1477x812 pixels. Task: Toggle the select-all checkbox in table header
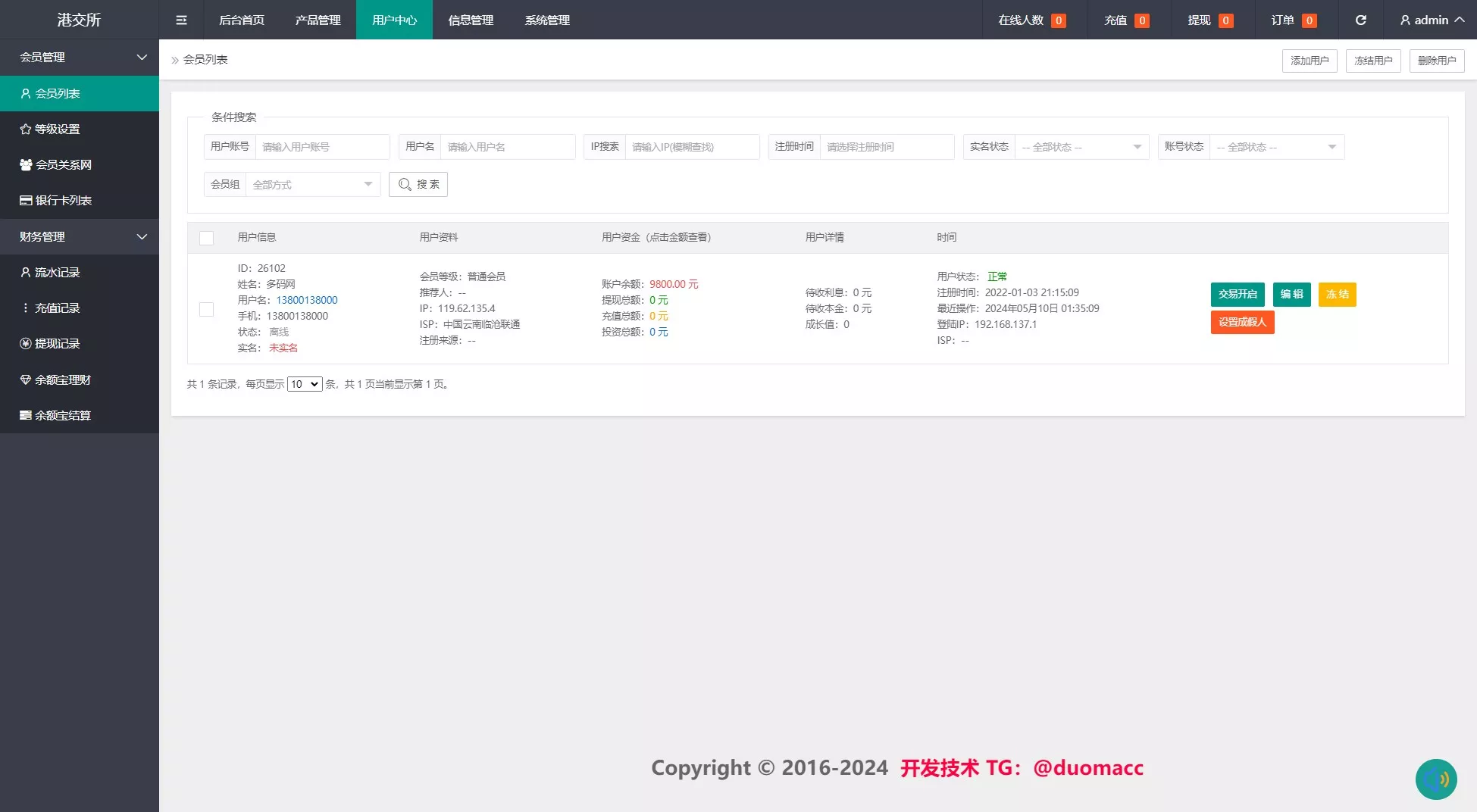point(206,238)
